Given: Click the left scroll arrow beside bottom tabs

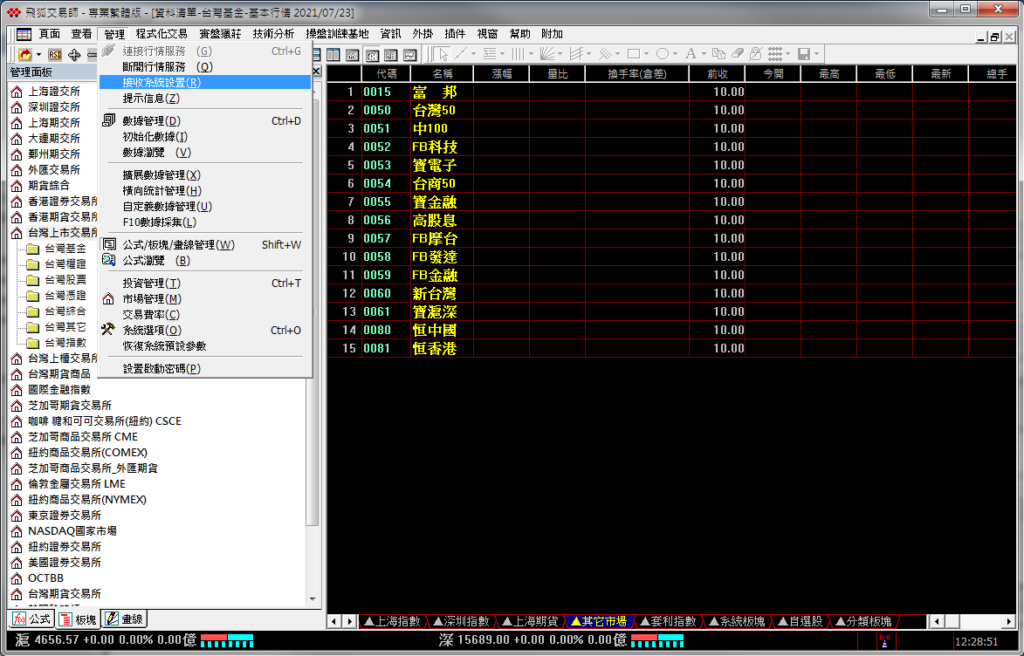Looking at the screenshot, I should click(x=334, y=621).
